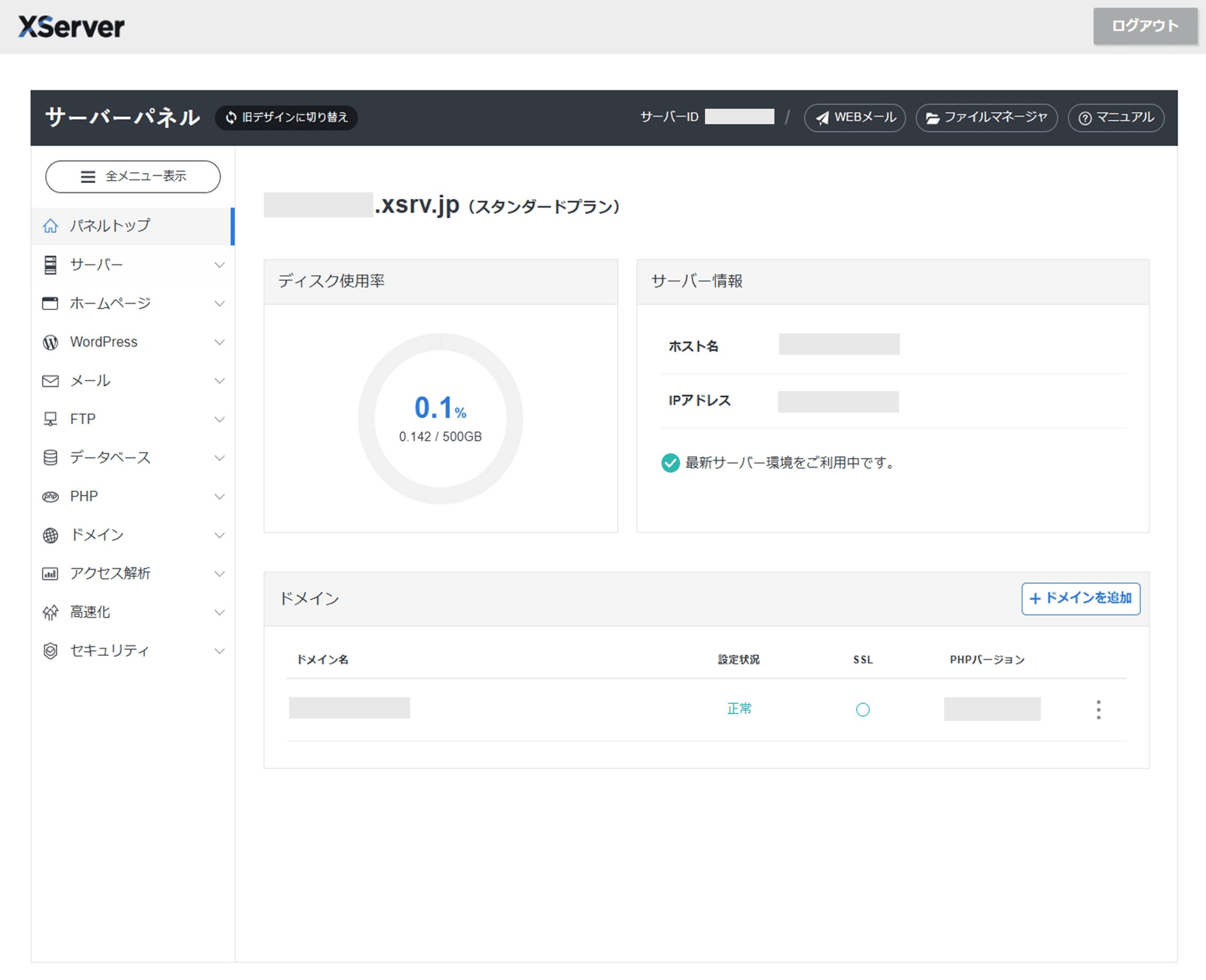Click the server rack icon in sidebar

click(50, 265)
